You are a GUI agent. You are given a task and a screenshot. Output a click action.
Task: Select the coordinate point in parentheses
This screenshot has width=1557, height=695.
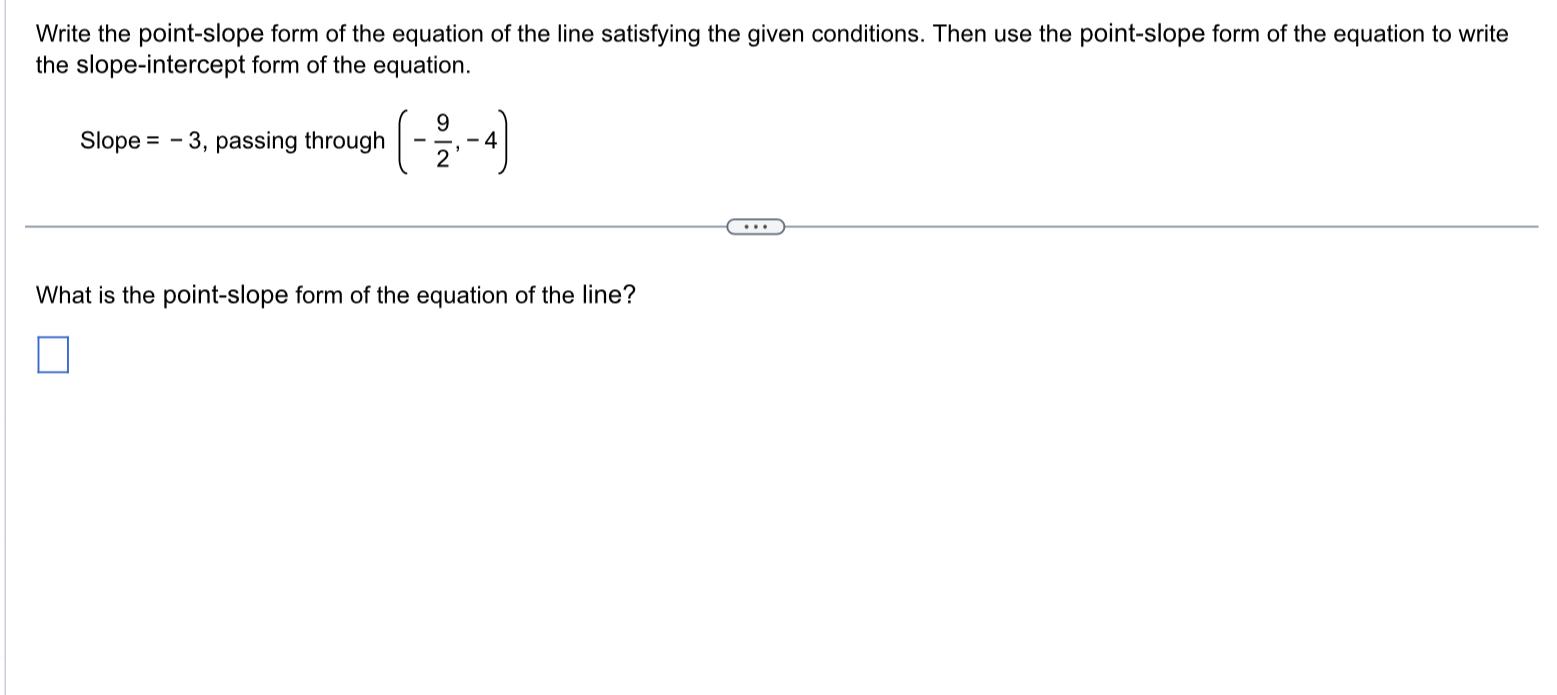tap(455, 140)
